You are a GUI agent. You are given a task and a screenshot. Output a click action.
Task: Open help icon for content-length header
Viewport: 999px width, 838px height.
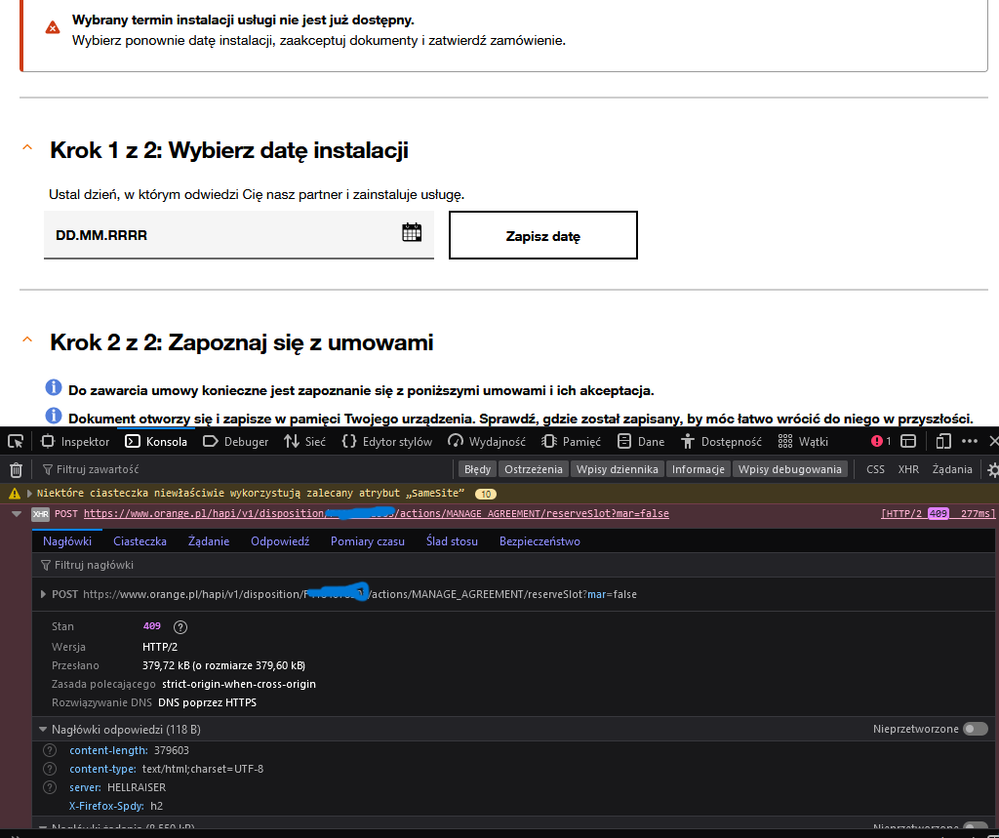(49, 750)
